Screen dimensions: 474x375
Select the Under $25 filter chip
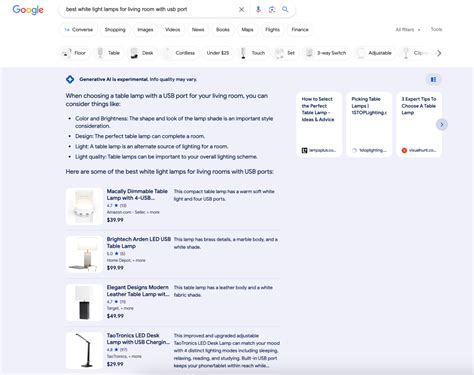click(x=218, y=53)
